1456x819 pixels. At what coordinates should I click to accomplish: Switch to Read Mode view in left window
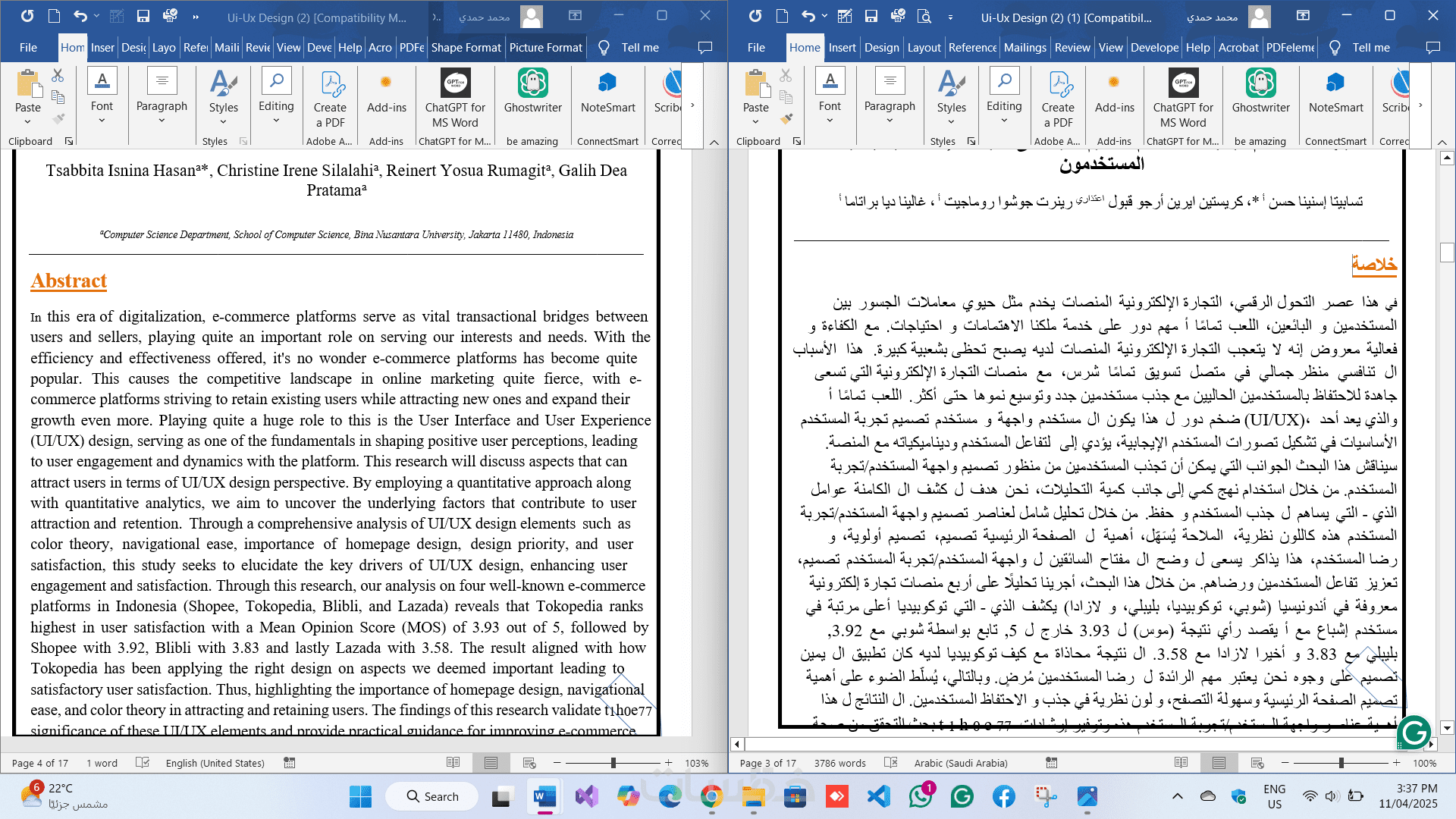tap(453, 763)
